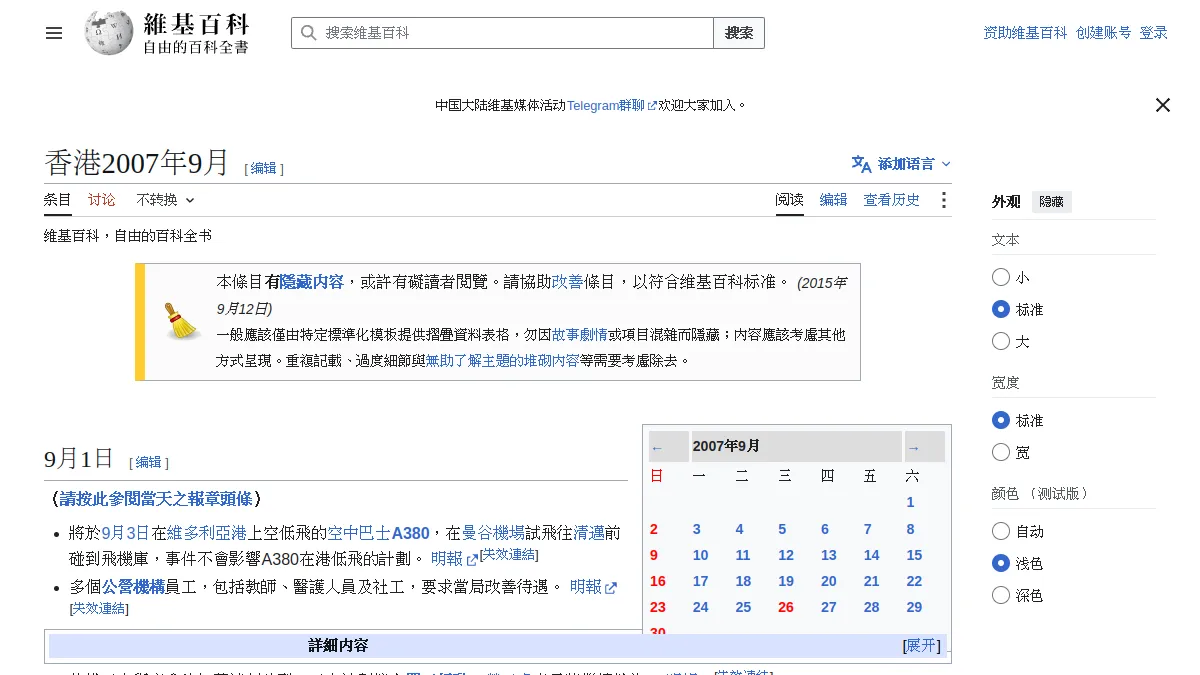Hide the 外观 appearance panel
Screen dimensions: 1200x675
click(1051, 202)
